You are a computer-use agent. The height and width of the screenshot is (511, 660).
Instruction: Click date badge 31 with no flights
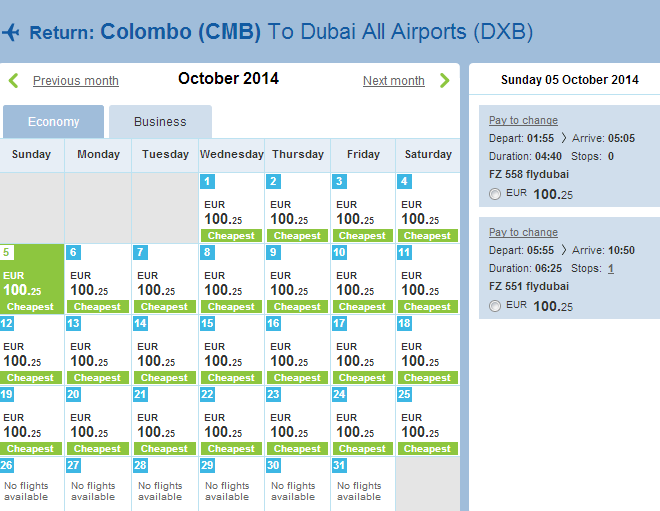point(339,466)
